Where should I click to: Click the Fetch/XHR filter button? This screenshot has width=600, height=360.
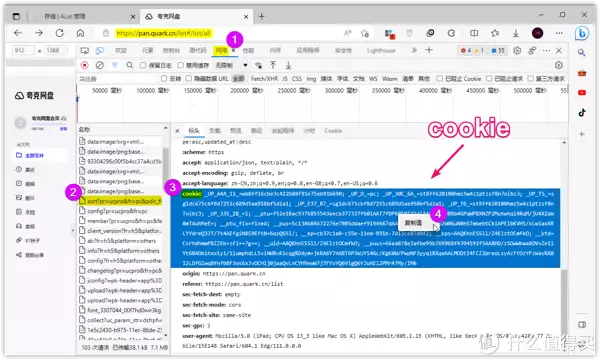(x=264, y=78)
